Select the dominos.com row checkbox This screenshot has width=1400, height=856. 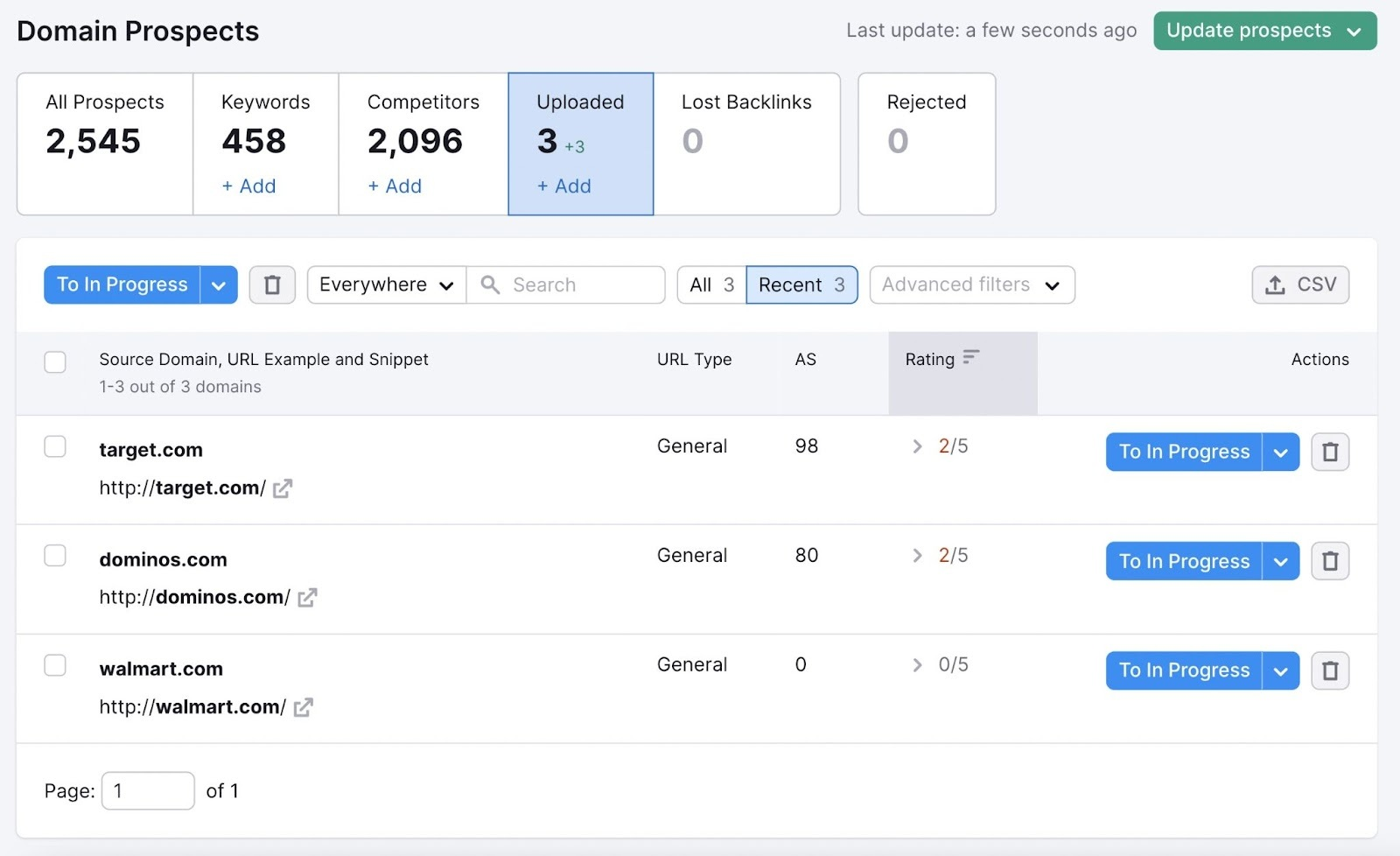click(x=55, y=556)
